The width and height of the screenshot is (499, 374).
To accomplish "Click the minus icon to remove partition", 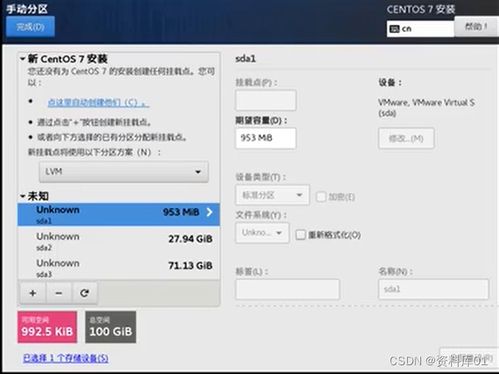I will [x=59, y=293].
